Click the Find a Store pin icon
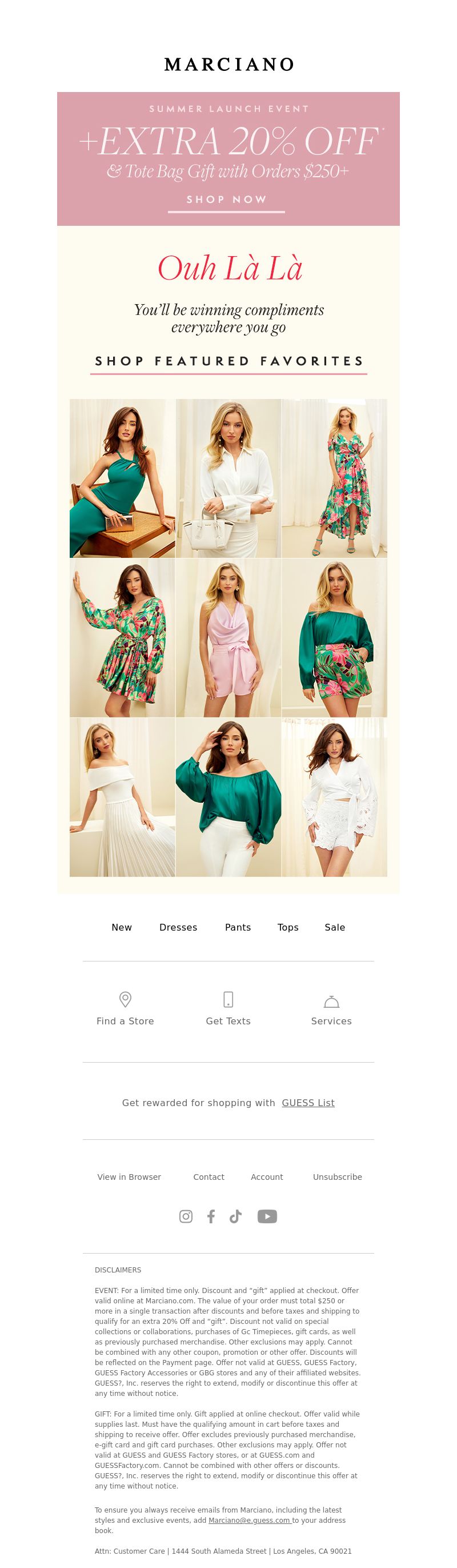457x1568 pixels. click(x=125, y=999)
